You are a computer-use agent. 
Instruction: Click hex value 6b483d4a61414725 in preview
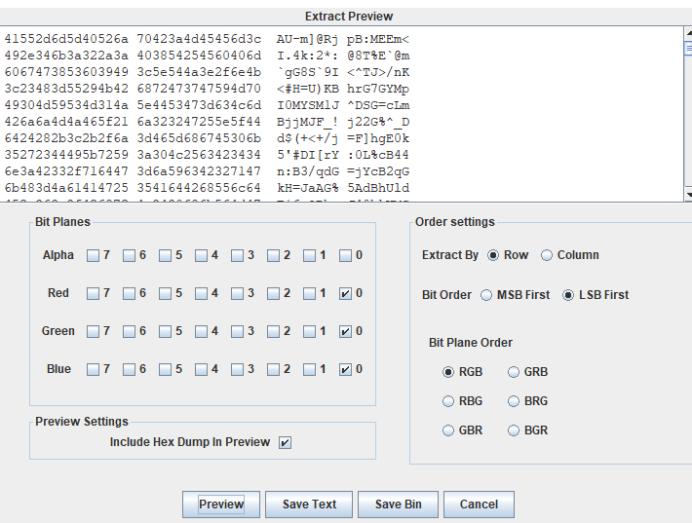(x=66, y=188)
